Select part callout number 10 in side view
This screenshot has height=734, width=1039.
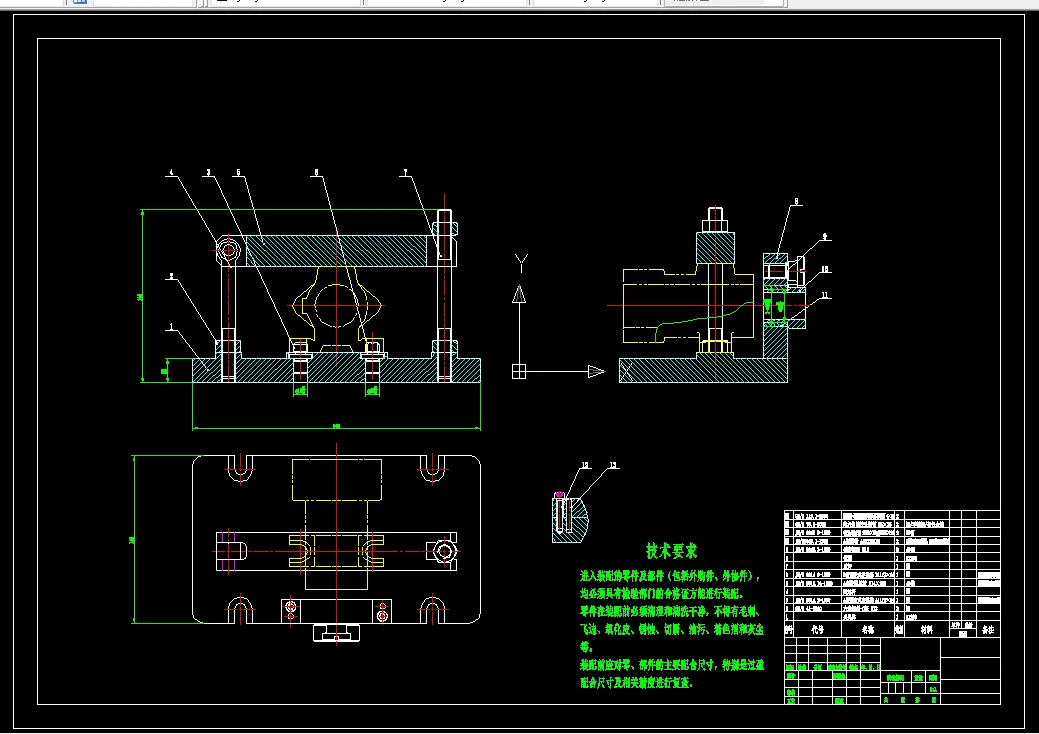pyautogui.click(x=825, y=269)
